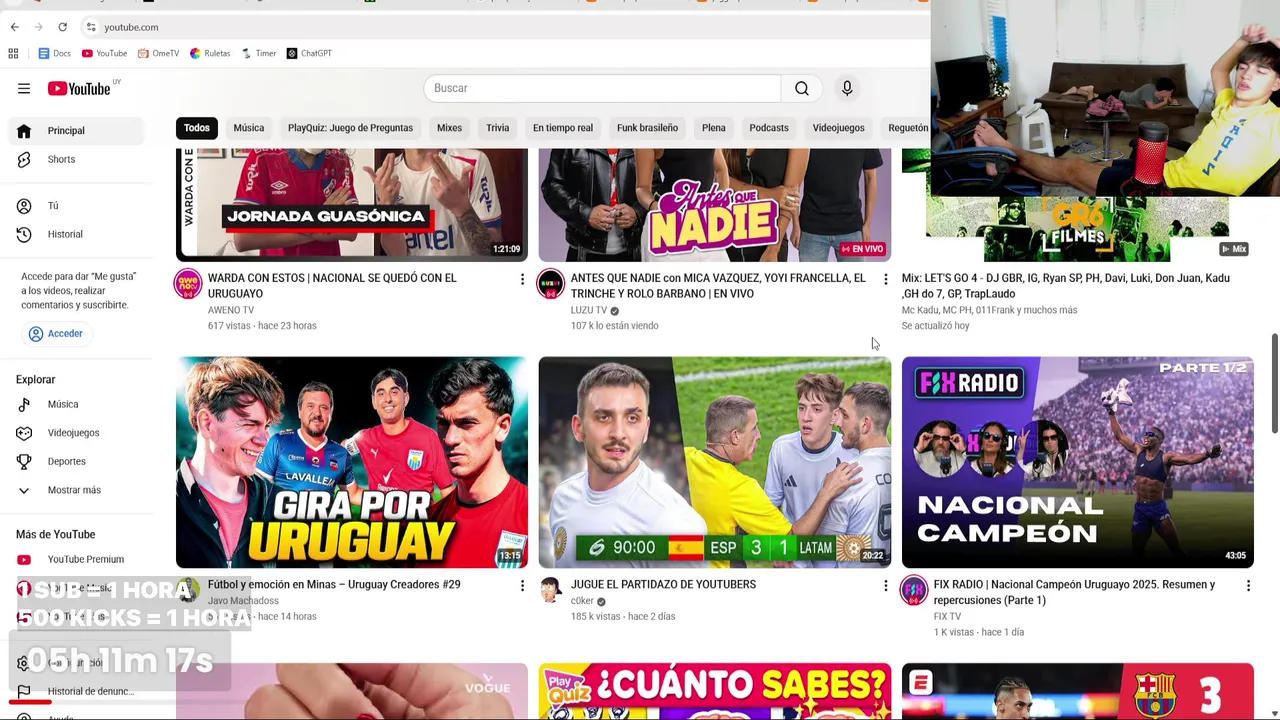Viewport: 1280px width, 720px height.
Task: Select the En tiempo real chip
Action: pyautogui.click(x=563, y=128)
